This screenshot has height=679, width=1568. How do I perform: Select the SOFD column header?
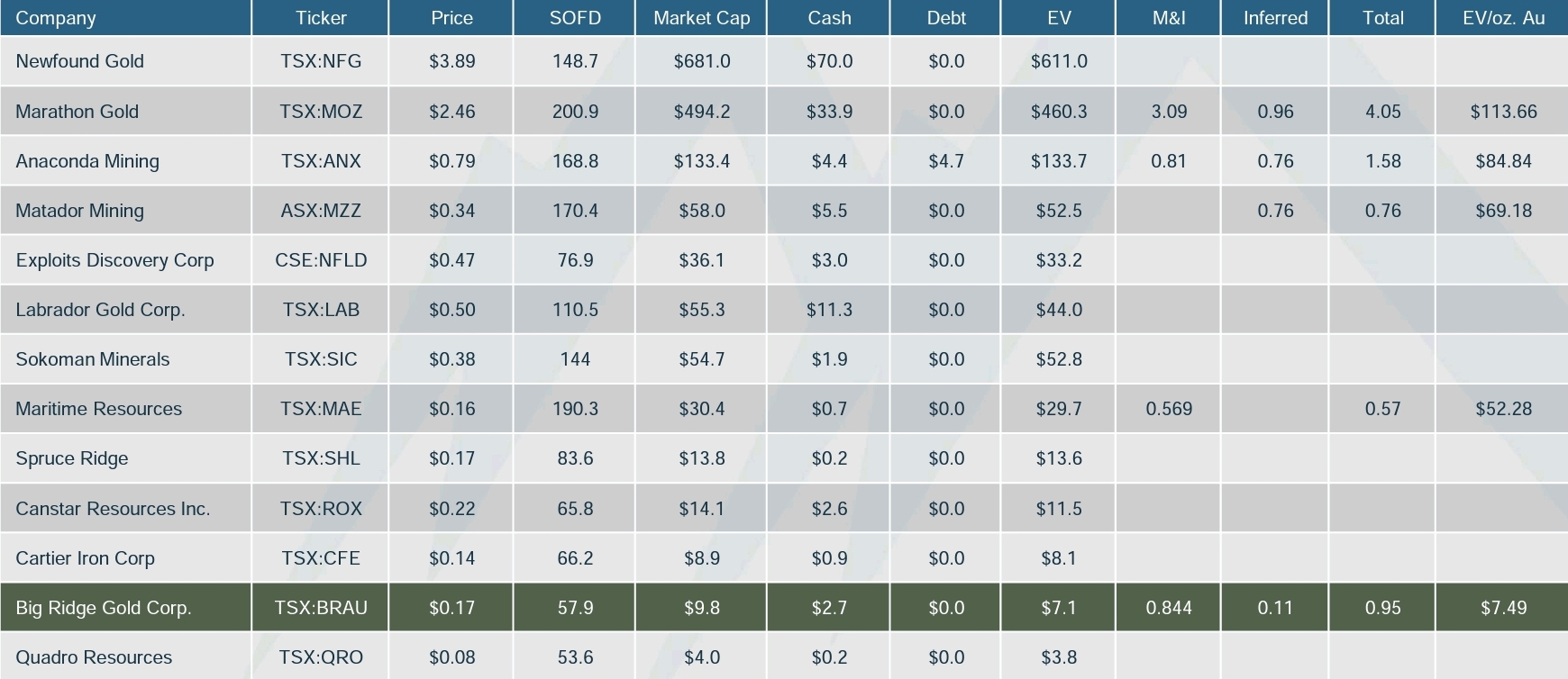(575, 18)
